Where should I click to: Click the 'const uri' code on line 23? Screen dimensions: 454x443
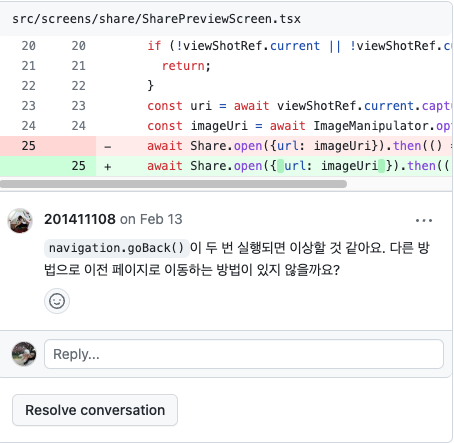(179, 106)
